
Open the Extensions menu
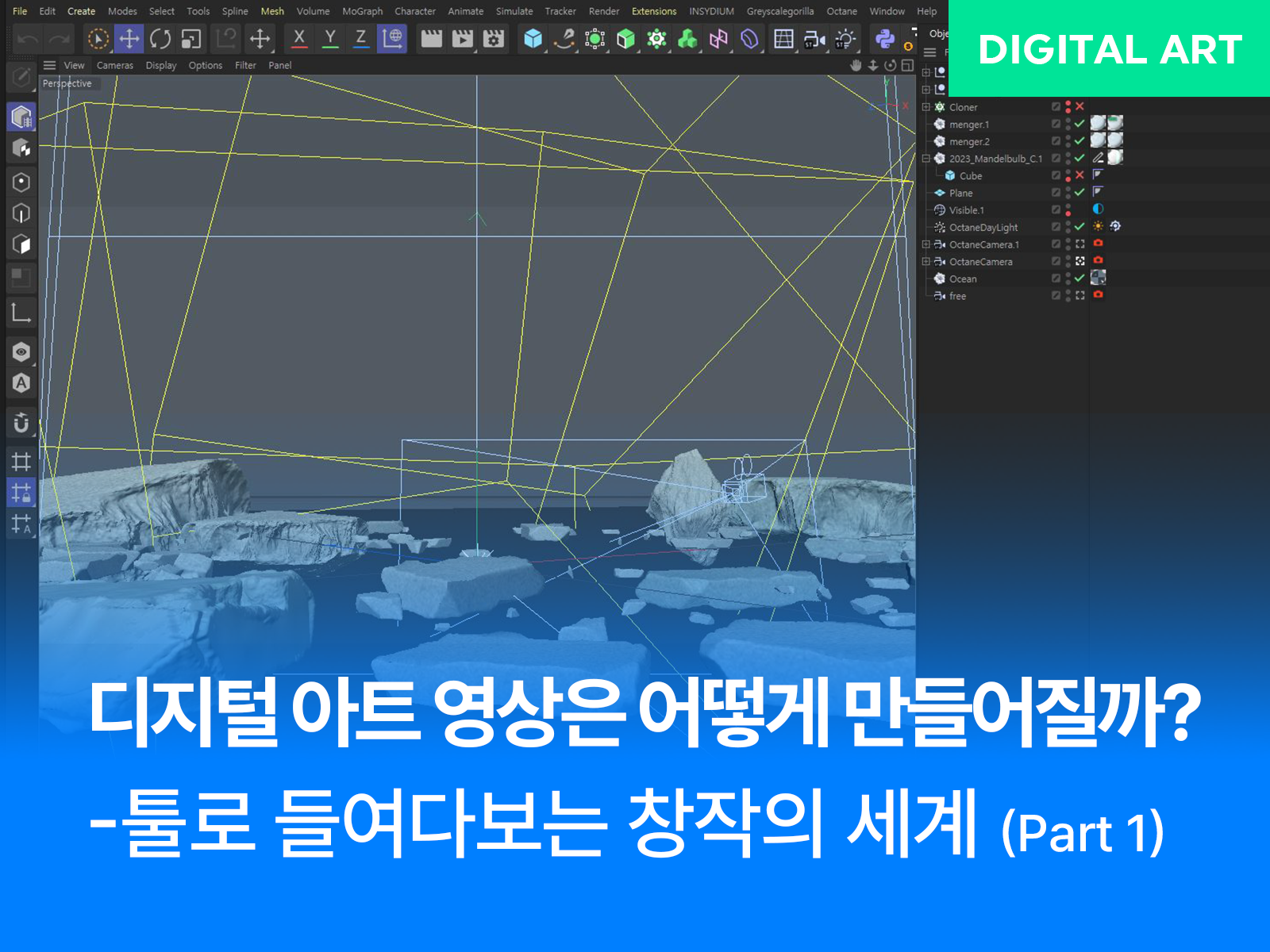[x=654, y=11]
